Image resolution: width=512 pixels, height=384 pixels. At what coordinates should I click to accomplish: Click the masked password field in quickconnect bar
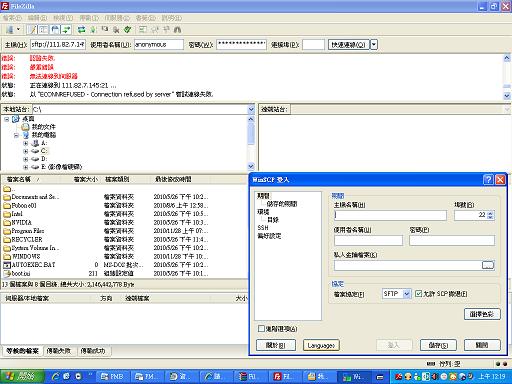[x=241, y=45]
